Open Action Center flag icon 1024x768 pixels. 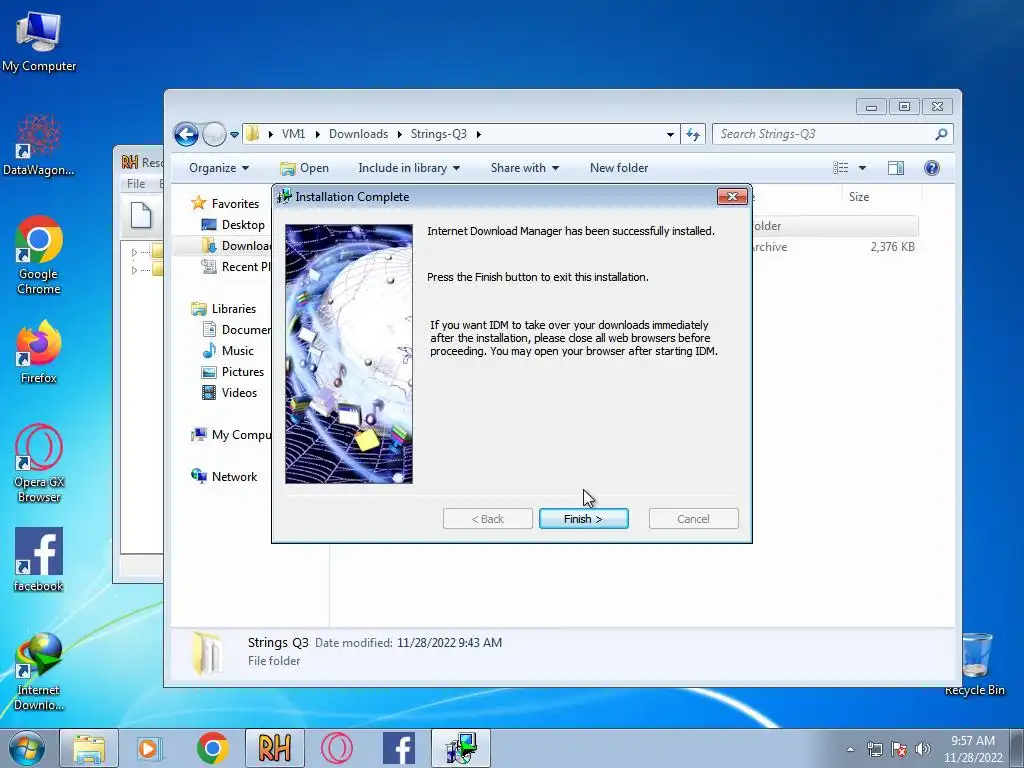pos(899,749)
